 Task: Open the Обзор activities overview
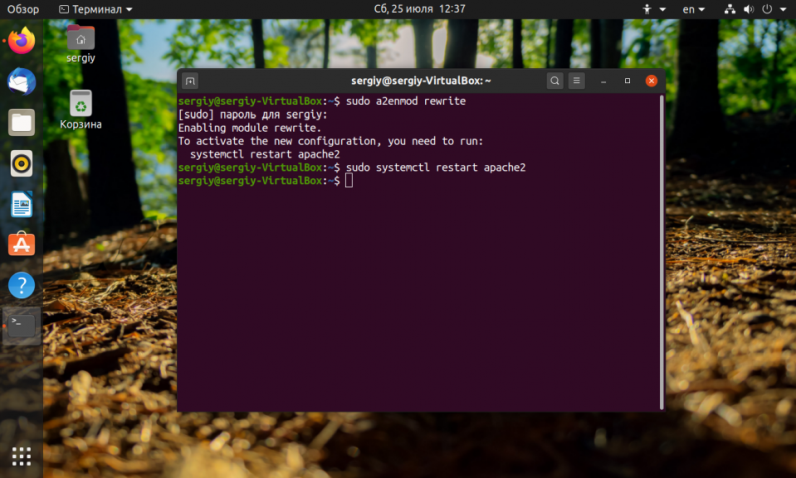click(23, 9)
